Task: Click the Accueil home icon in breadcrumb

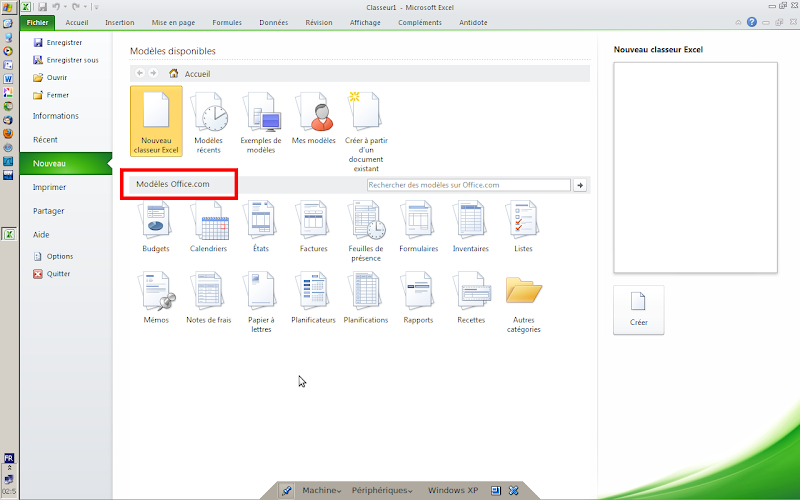Action: 174,73
